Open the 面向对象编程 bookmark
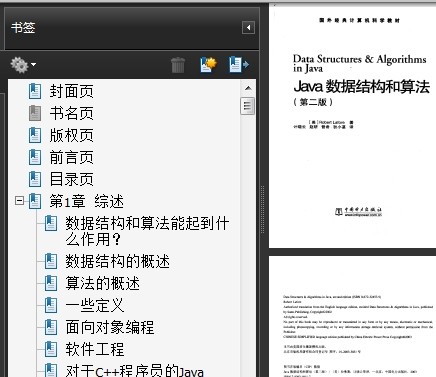Image resolution: width=436 pixels, height=377 pixels. 110,327
